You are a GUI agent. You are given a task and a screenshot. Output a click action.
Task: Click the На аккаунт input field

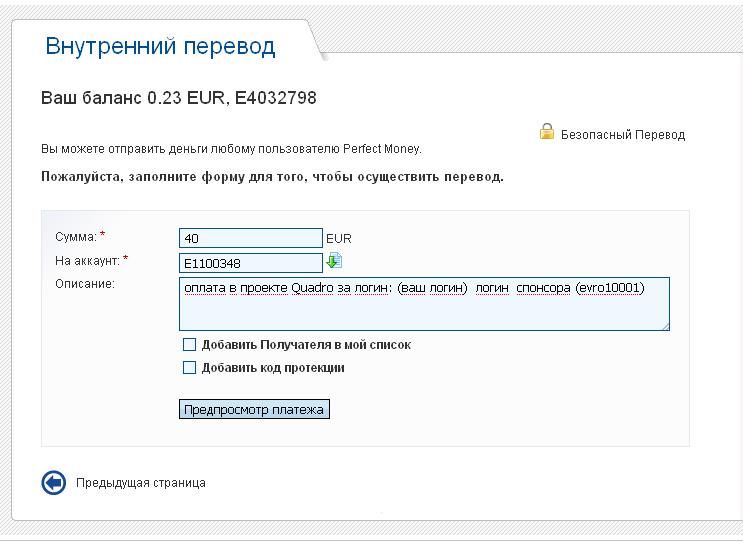coord(250,263)
